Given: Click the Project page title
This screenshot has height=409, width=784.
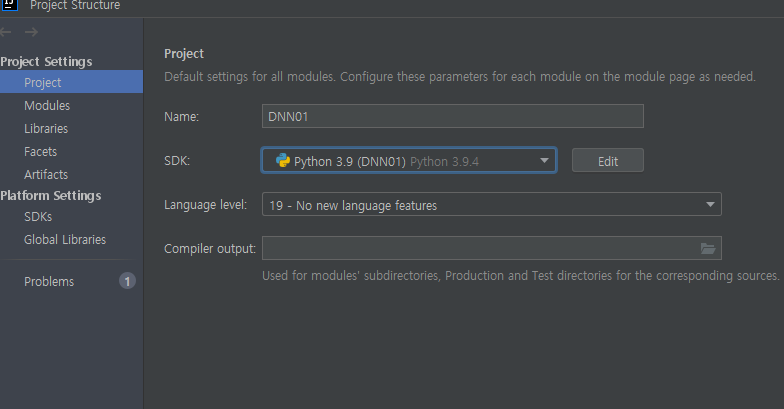Looking at the screenshot, I should tap(184, 54).
